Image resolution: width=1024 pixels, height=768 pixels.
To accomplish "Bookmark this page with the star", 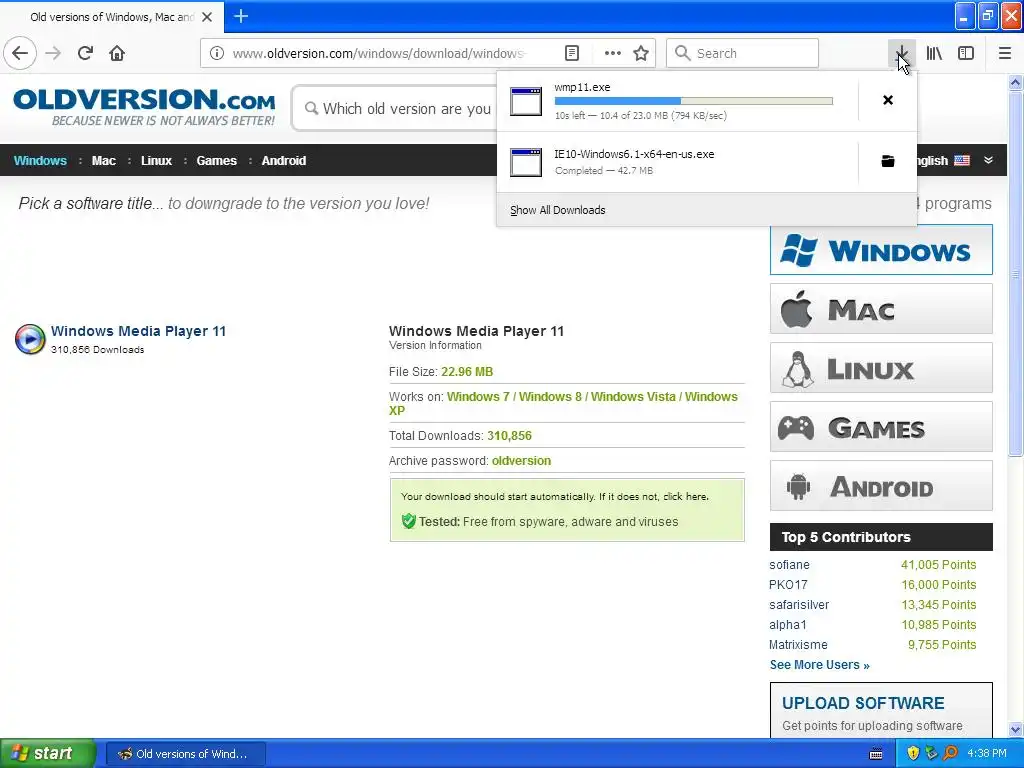I will click(x=641, y=53).
